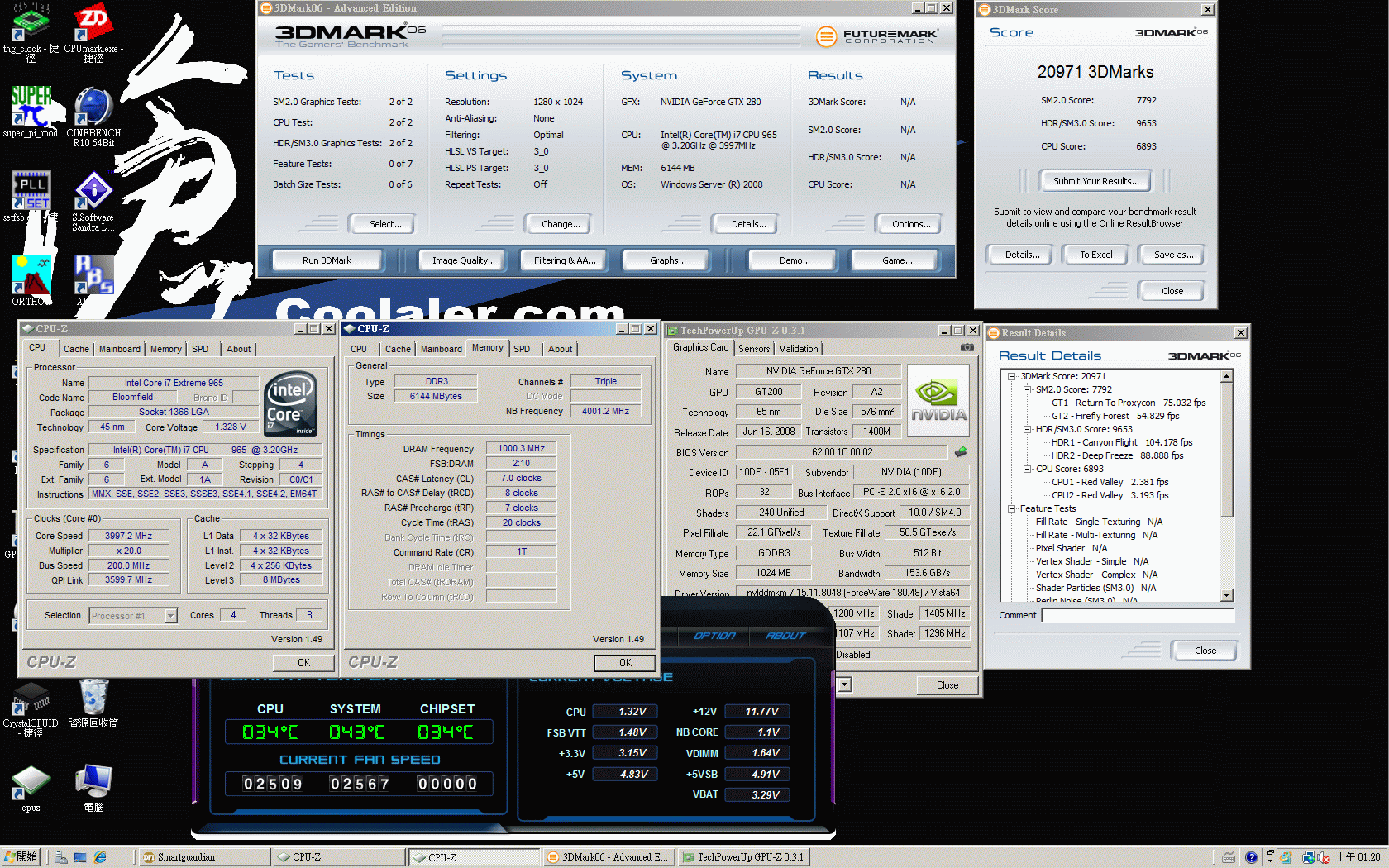
Task: Switch to Validation tab in GPU-Z
Action: [x=799, y=349]
